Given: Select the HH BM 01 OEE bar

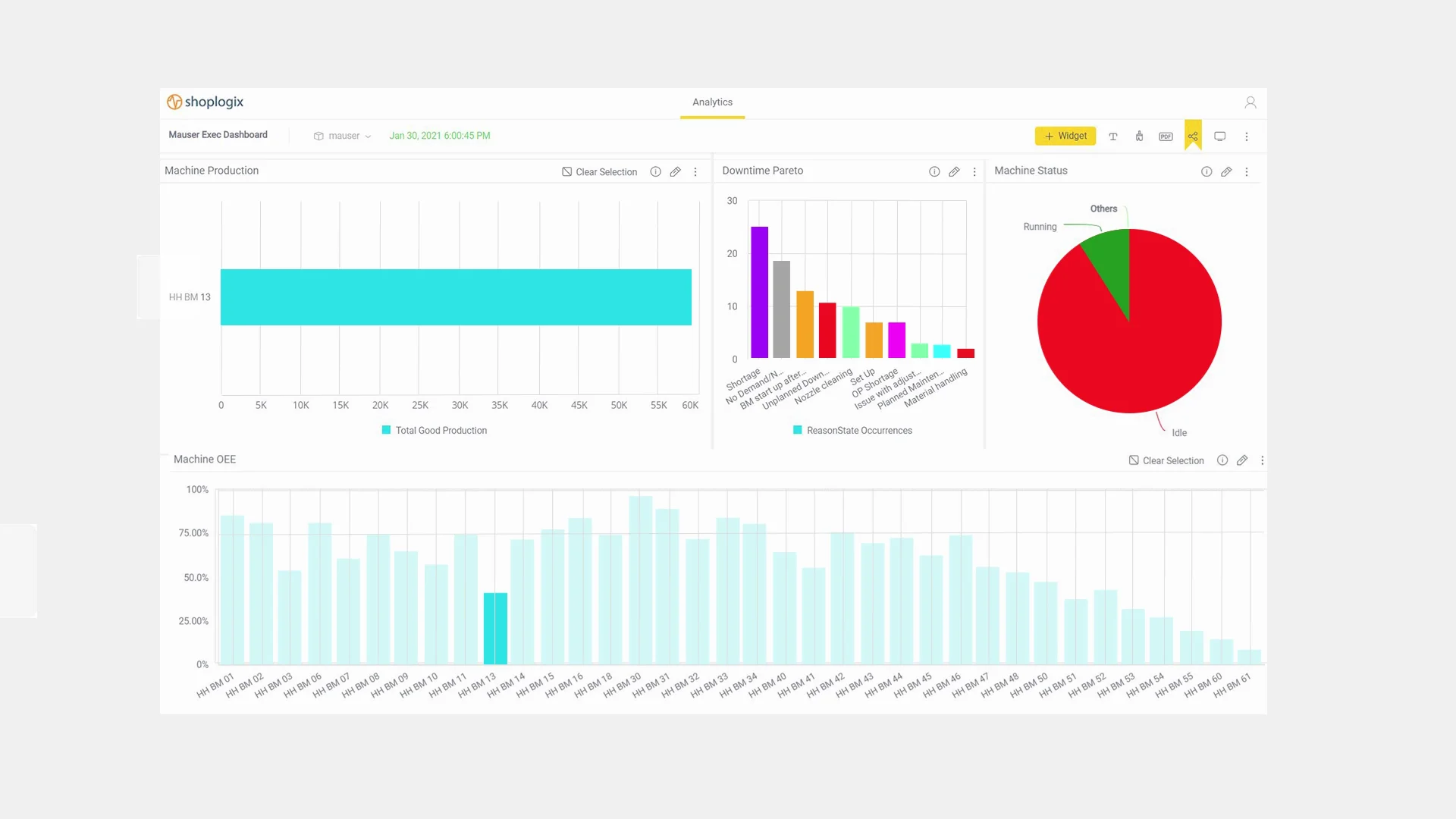Looking at the screenshot, I should click(x=232, y=590).
